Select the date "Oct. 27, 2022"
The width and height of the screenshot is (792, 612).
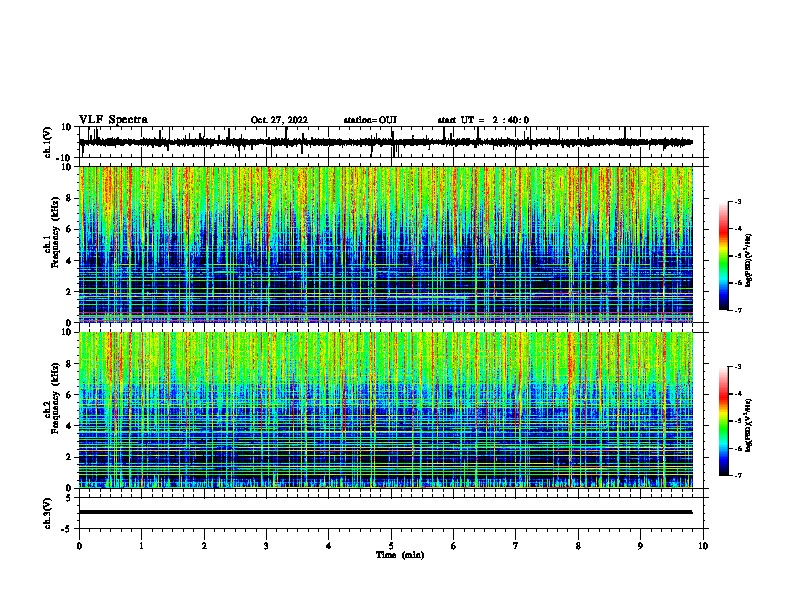279,120
